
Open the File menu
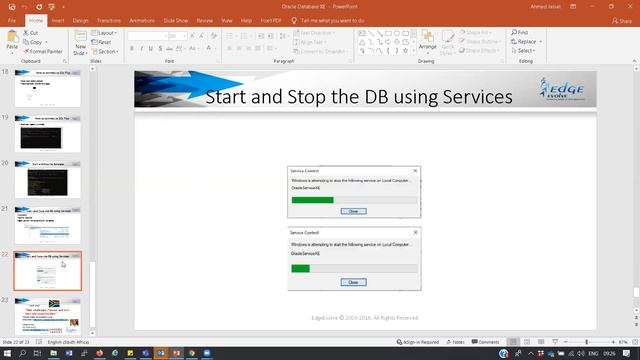click(x=12, y=20)
